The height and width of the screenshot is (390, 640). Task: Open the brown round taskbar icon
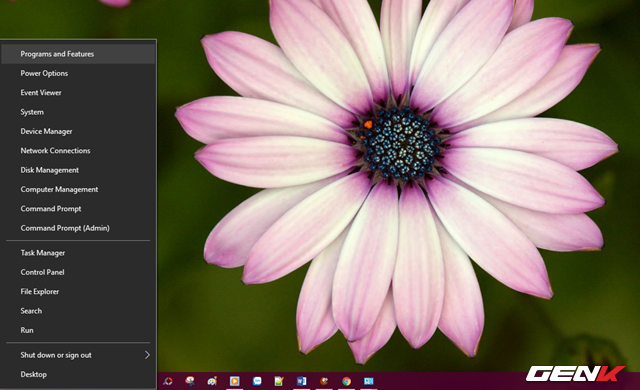324,381
